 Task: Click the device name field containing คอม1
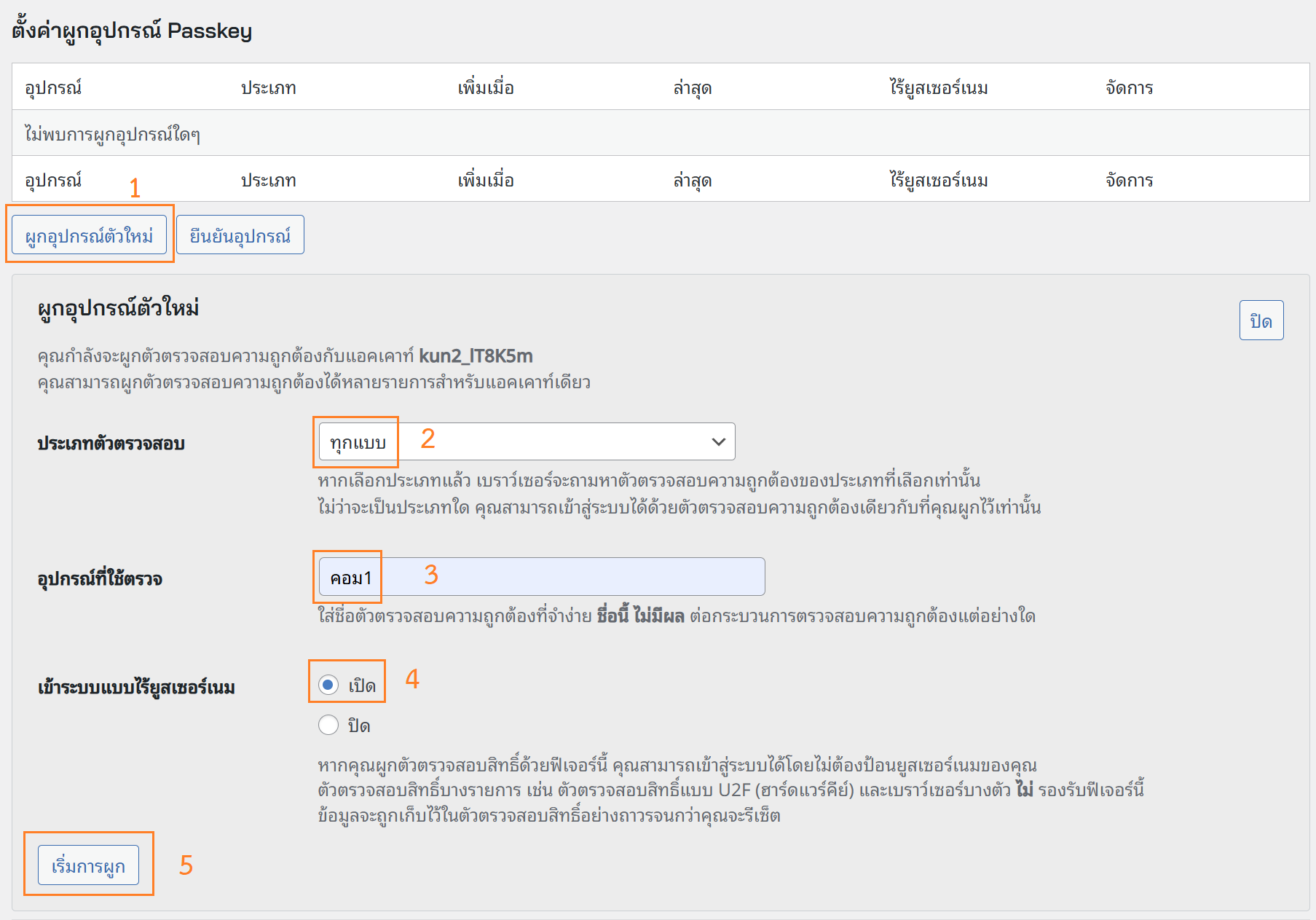tap(541, 577)
